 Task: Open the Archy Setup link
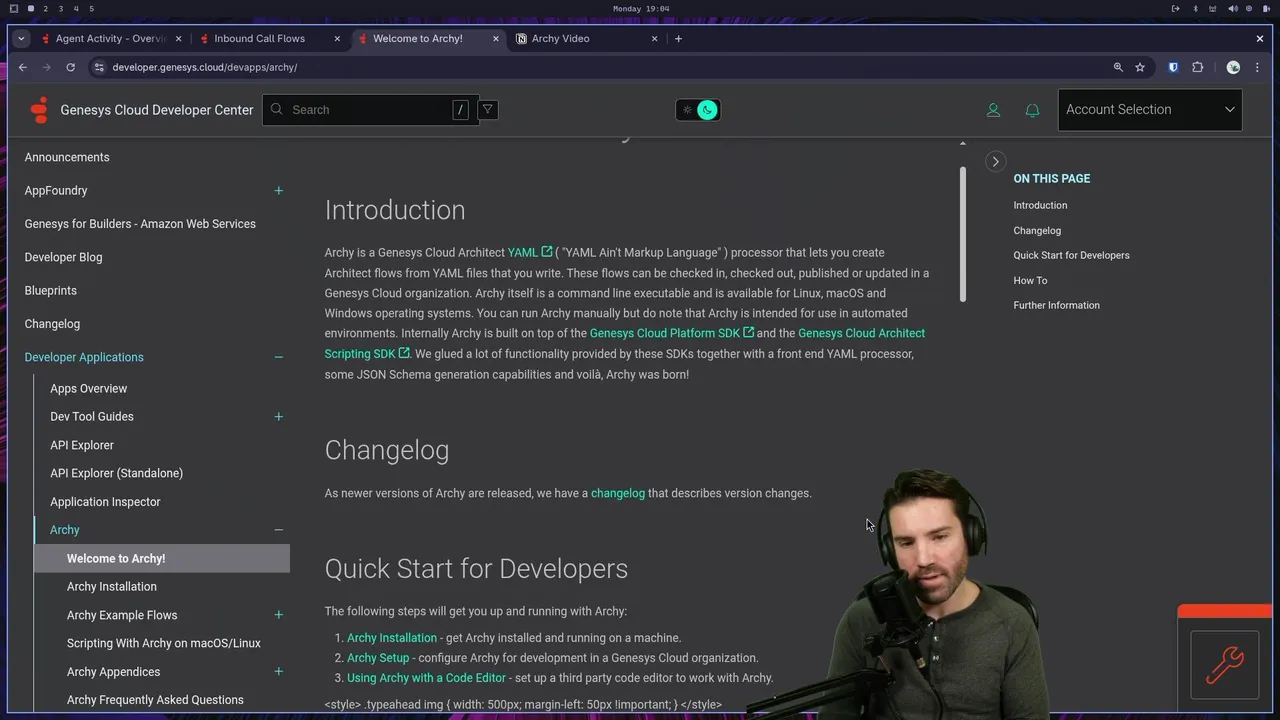(x=378, y=658)
